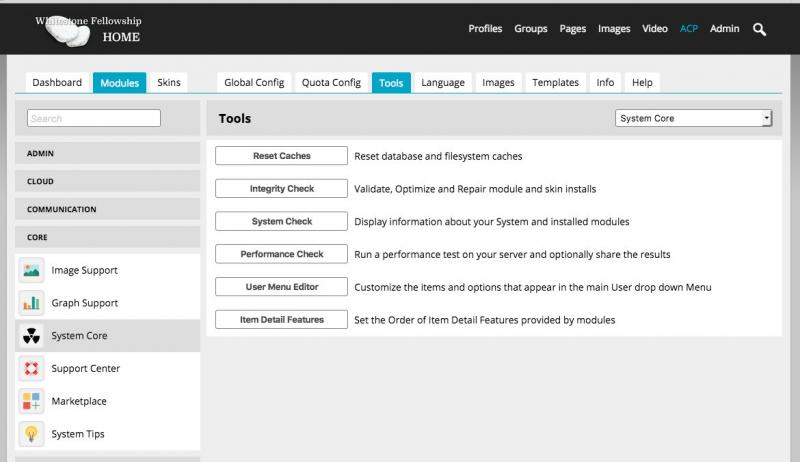Image resolution: width=800 pixels, height=462 pixels.
Task: Focus the module search input field
Action: click(x=94, y=118)
